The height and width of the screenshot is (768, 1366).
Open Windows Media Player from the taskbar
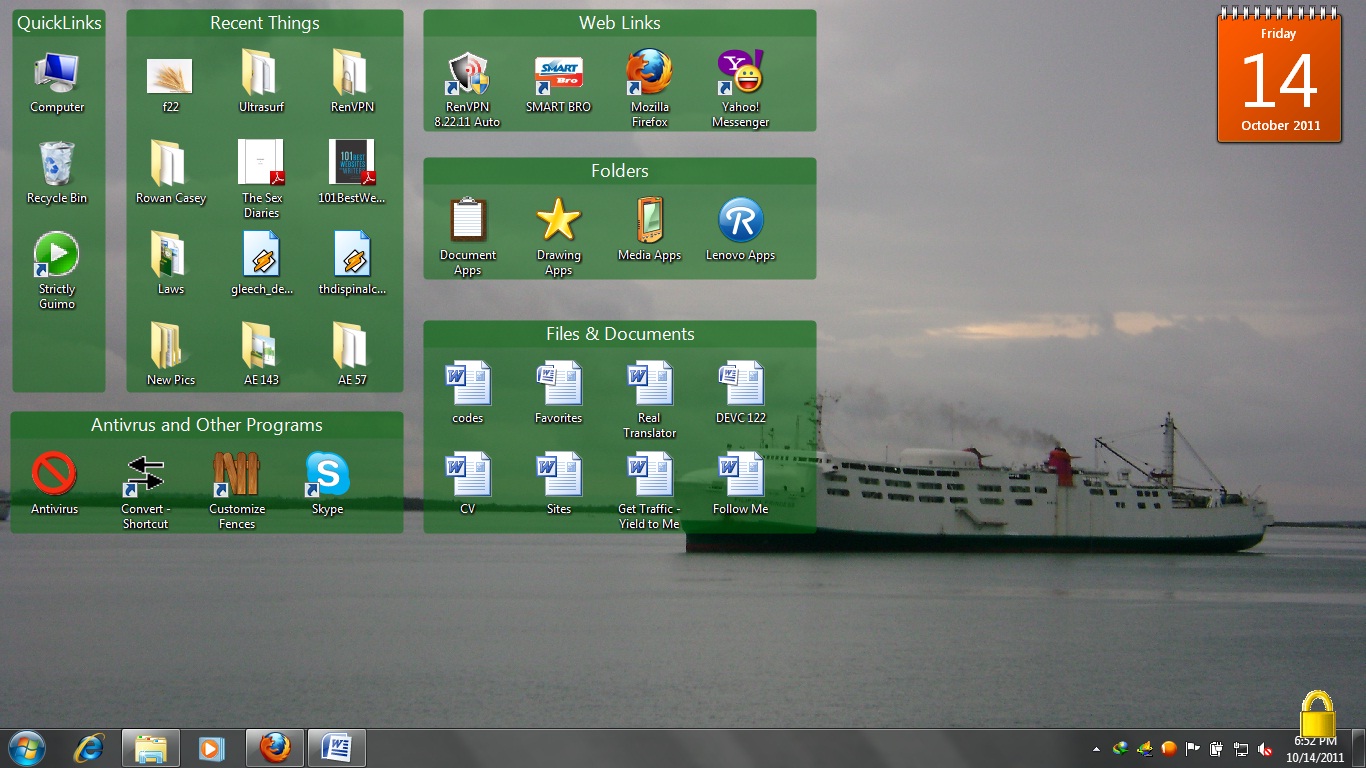(x=211, y=748)
